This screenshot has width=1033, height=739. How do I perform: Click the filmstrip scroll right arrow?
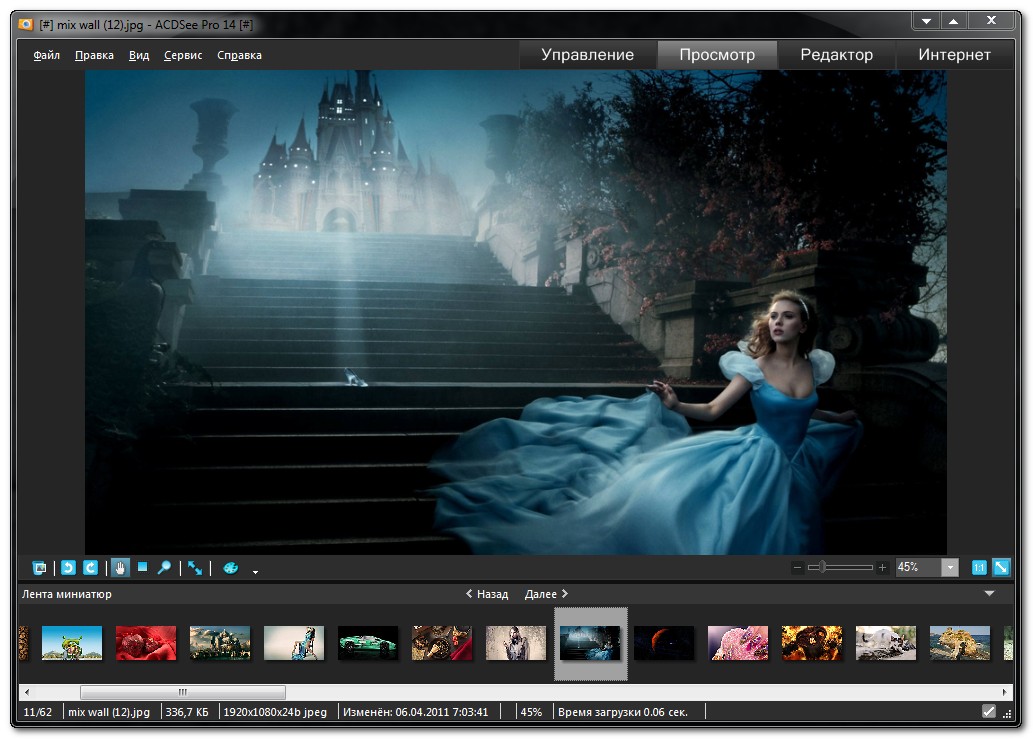[1005, 692]
